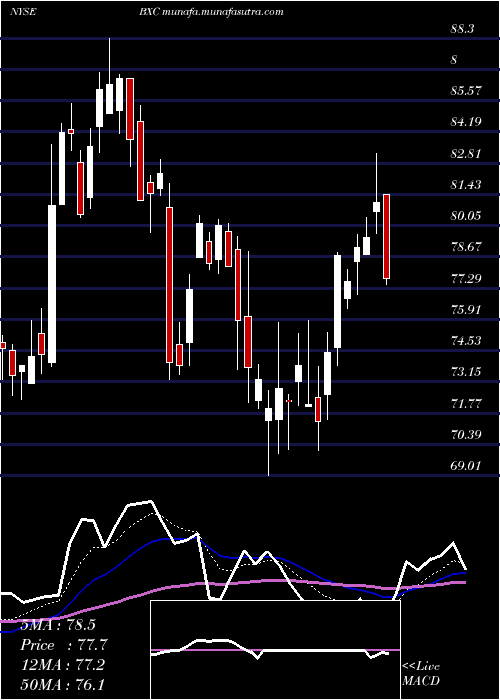Click the NYSE exchange label
The height and width of the screenshot is (700, 500).
point(23,12)
